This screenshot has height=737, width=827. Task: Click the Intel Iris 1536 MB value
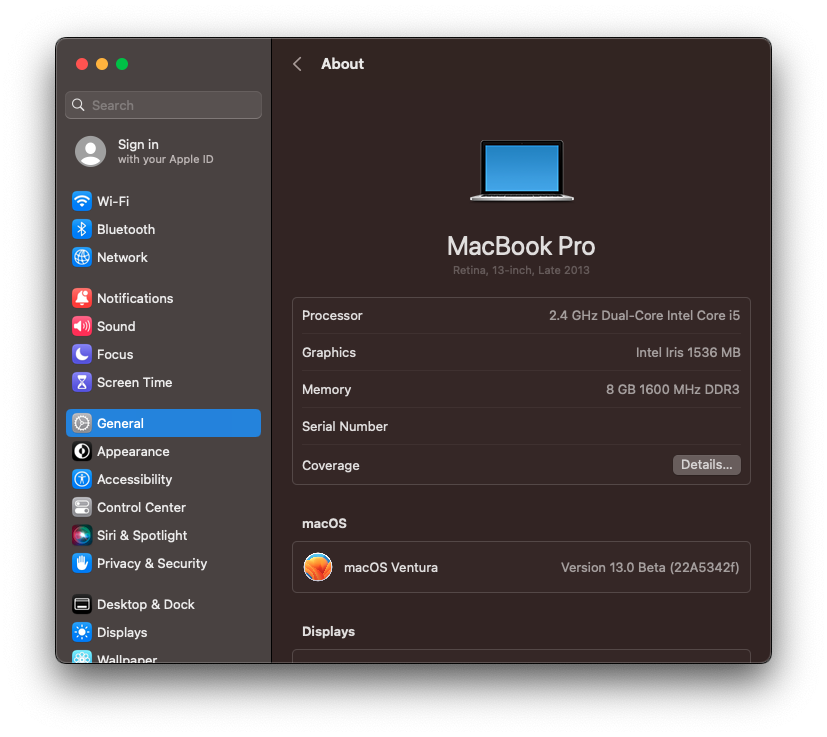pos(688,352)
